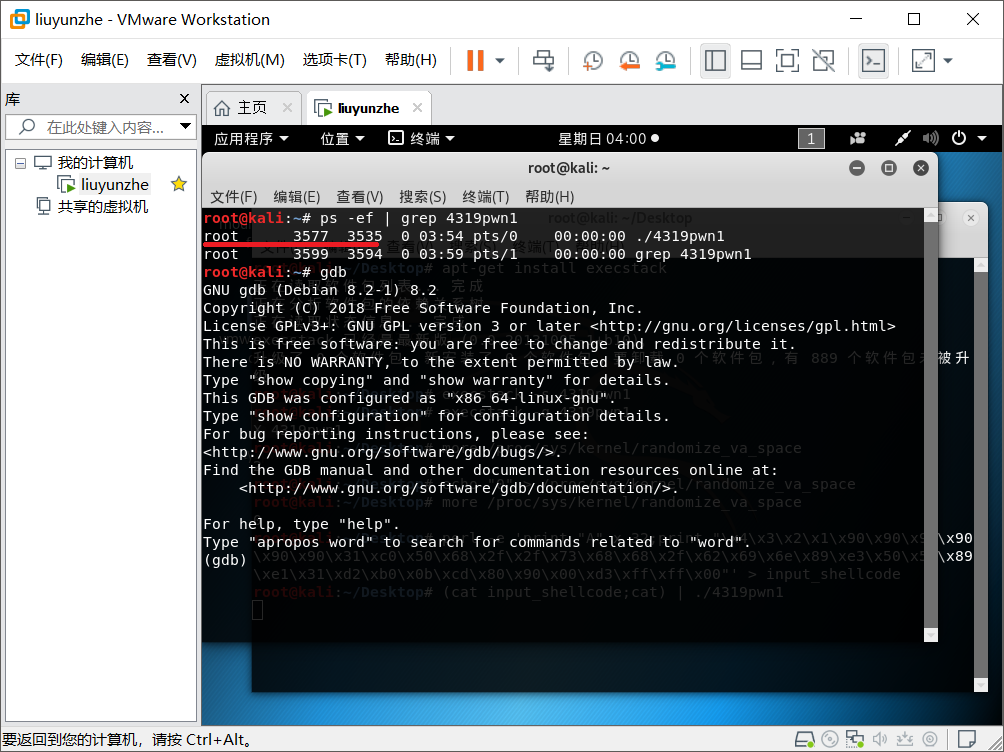Take a snapshot of this virtual machine
The image size is (1004, 752).
593,61
